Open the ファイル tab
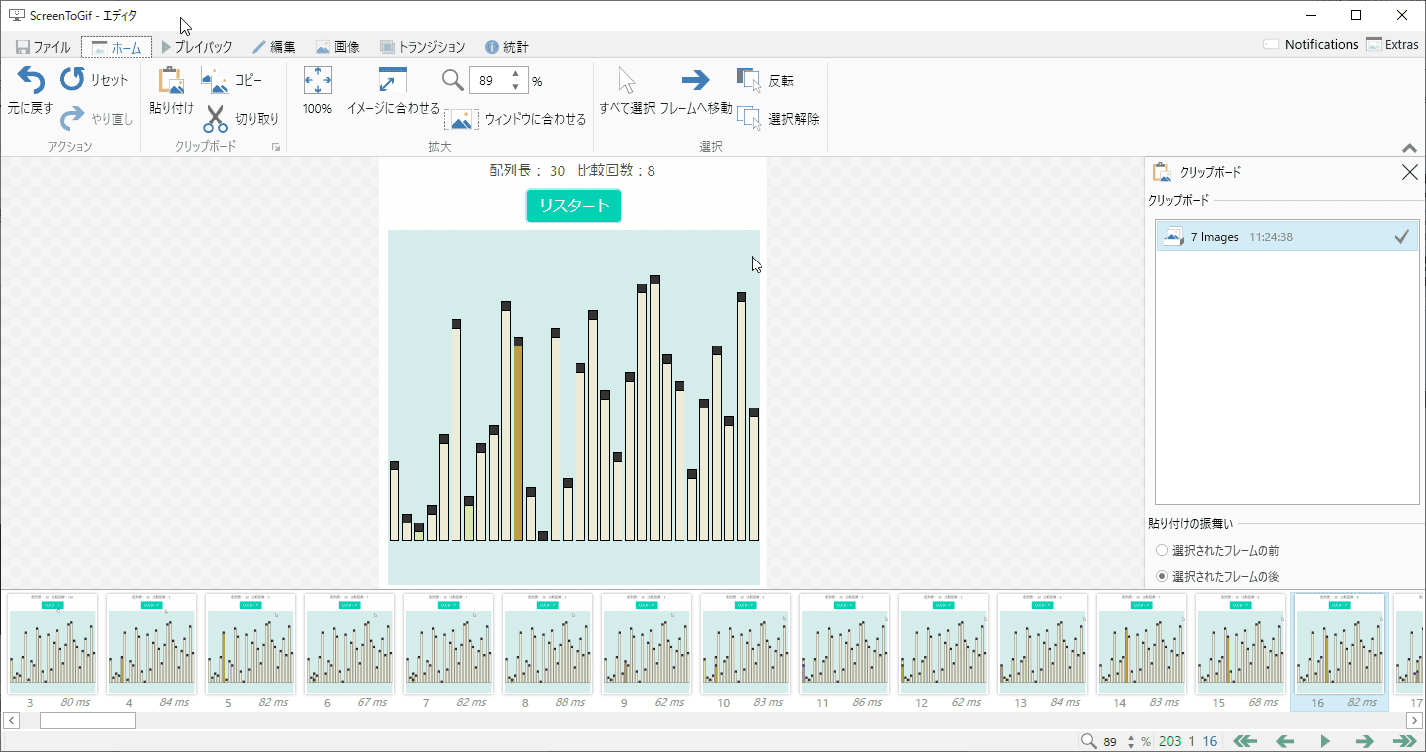1426x752 pixels. [x=43, y=47]
